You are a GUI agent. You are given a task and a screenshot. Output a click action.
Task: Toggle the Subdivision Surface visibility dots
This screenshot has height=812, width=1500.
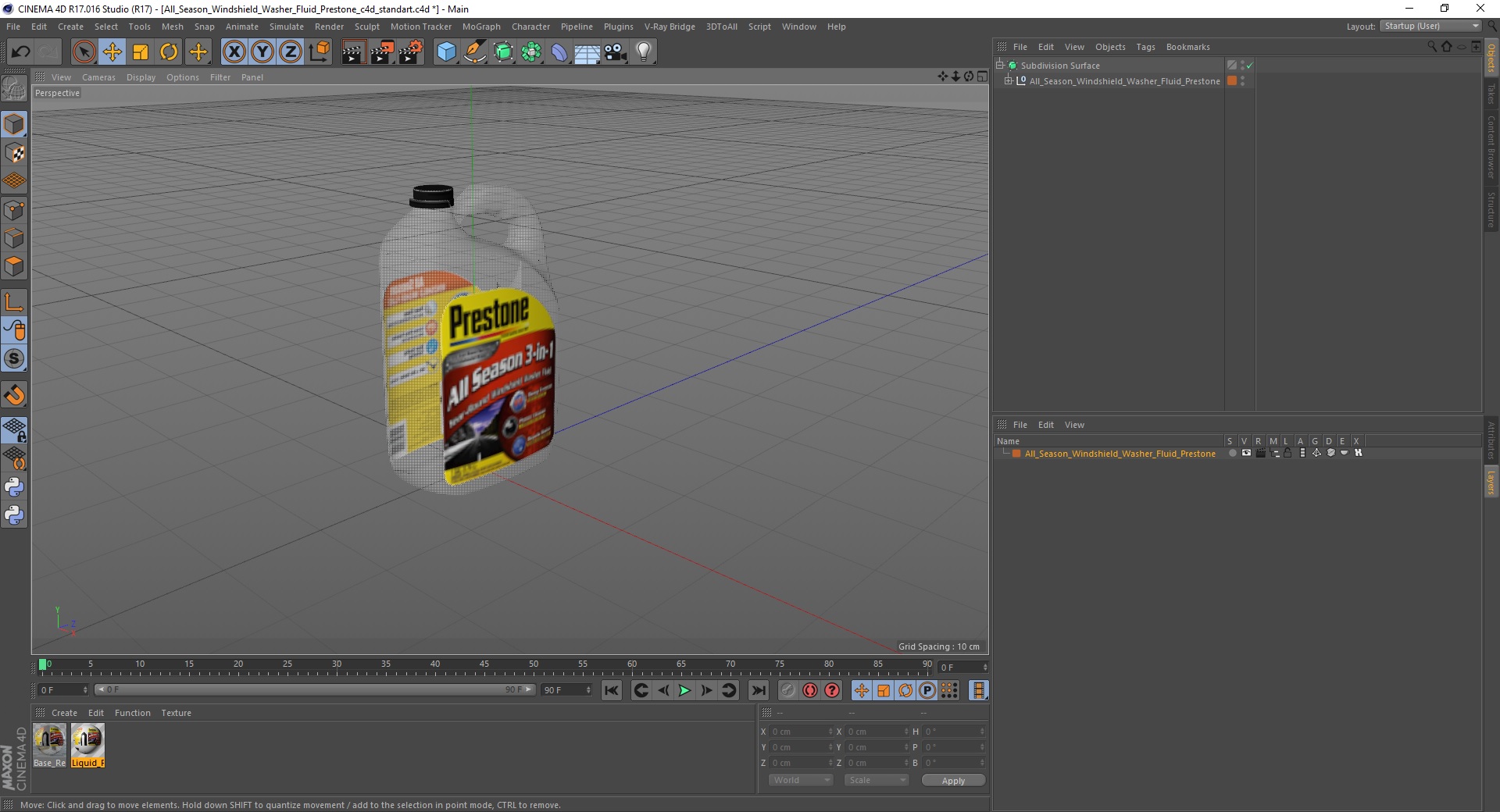point(1242,66)
